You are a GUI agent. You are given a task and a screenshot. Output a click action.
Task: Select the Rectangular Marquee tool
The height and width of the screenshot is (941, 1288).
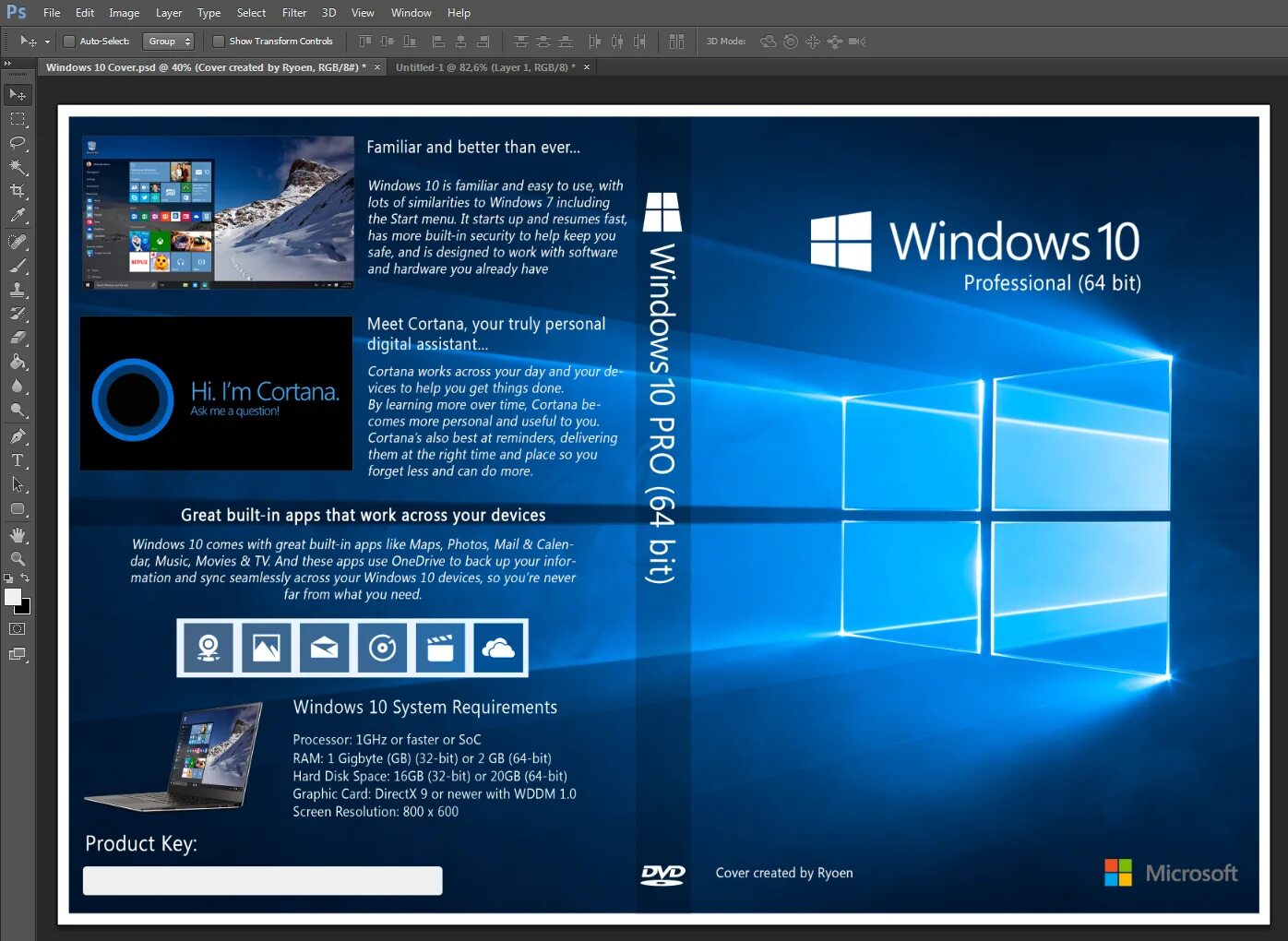coord(18,119)
